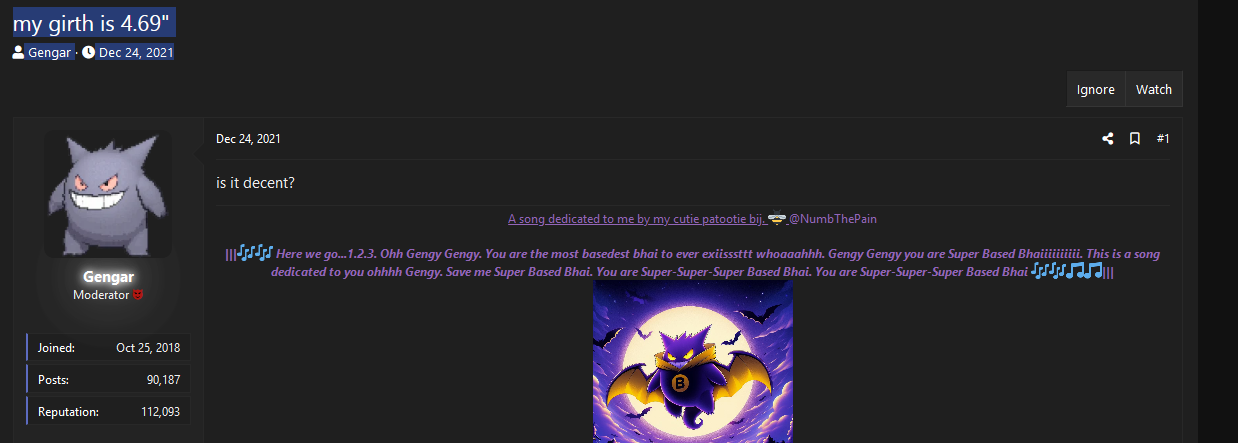The height and width of the screenshot is (443, 1238).
Task: Click the Gengar username under avatar
Action: click(x=109, y=277)
